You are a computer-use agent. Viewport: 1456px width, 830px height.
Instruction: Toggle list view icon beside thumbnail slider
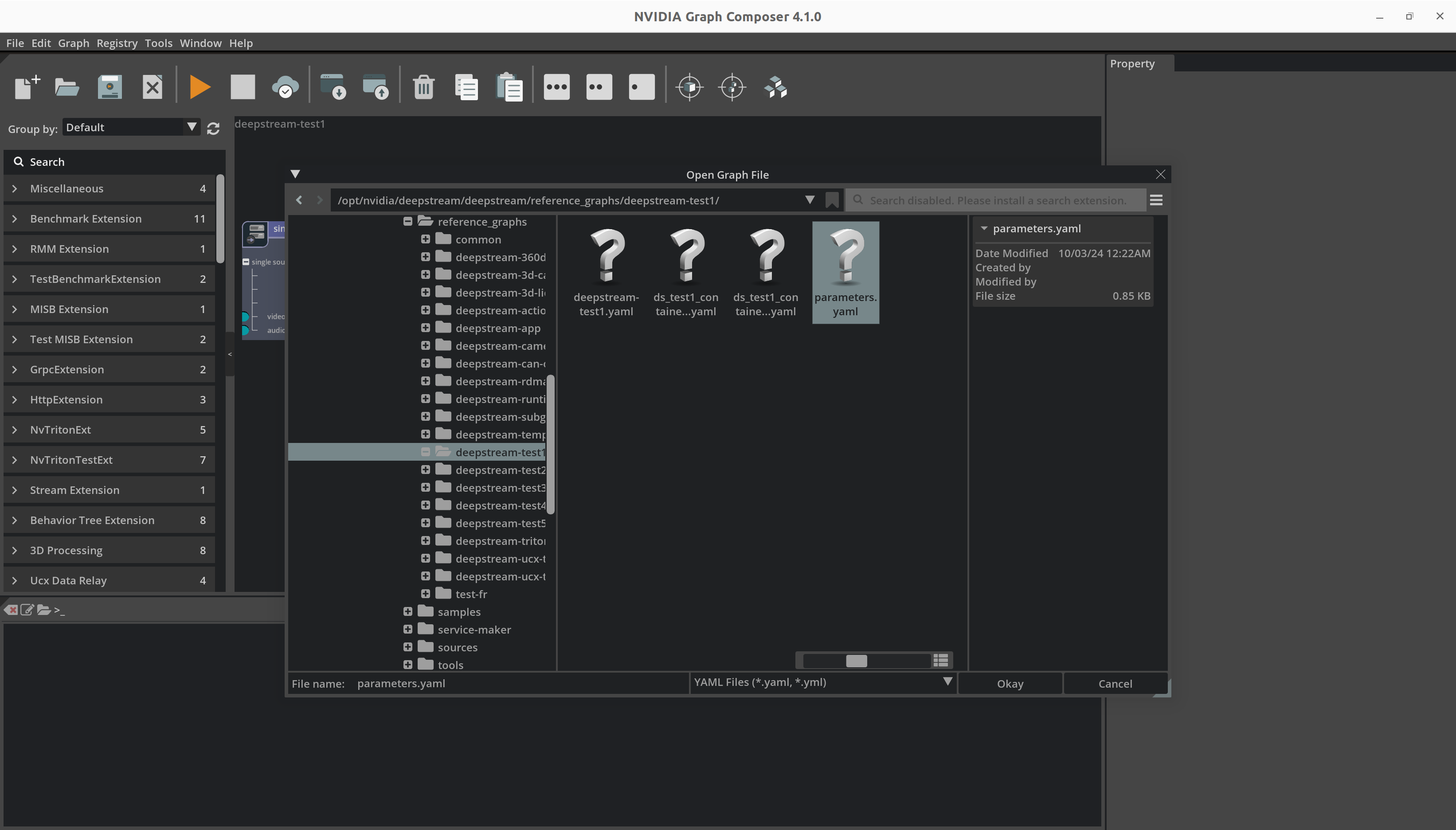pyautogui.click(x=941, y=660)
